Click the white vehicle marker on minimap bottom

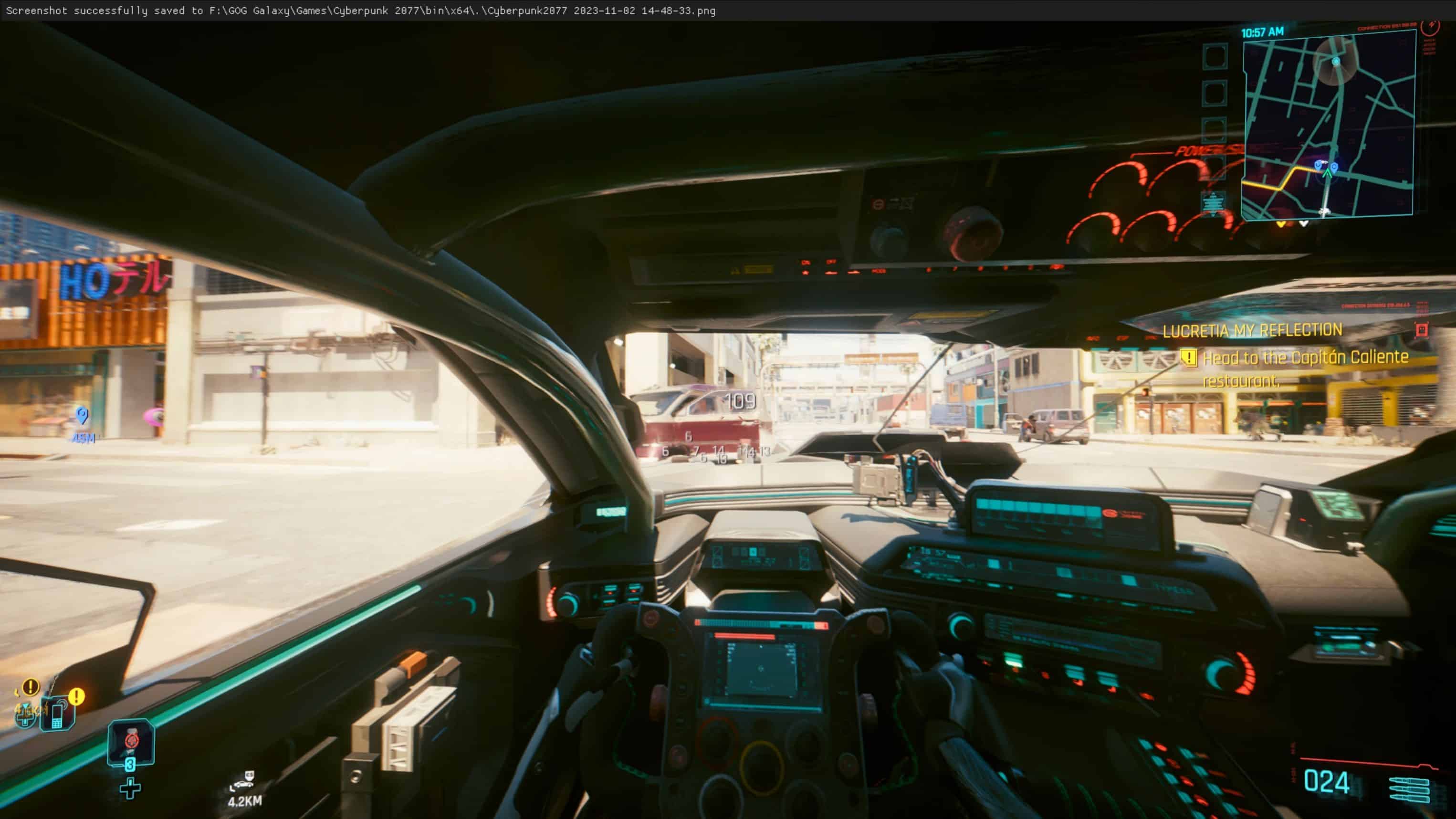pyautogui.click(x=1324, y=211)
